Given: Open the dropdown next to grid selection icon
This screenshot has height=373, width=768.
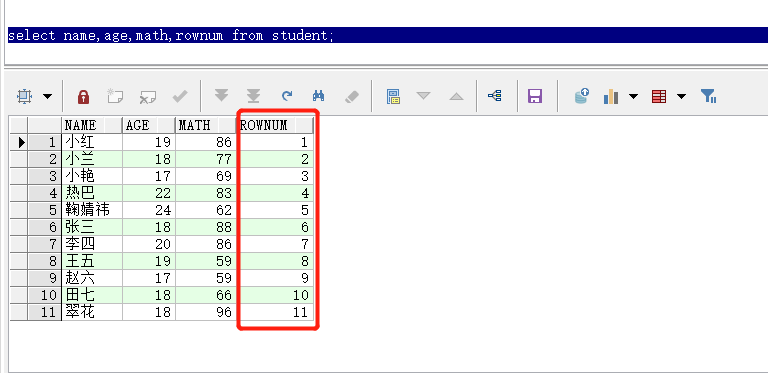Looking at the screenshot, I should click(x=47, y=96).
